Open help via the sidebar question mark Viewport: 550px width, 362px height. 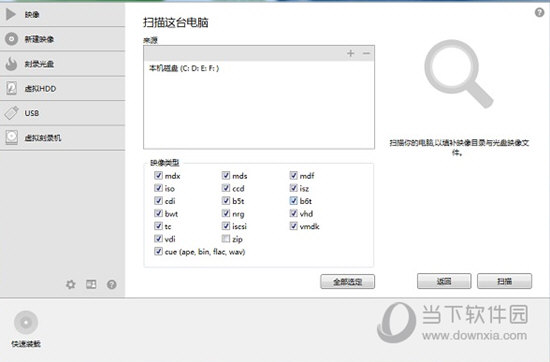click(112, 284)
